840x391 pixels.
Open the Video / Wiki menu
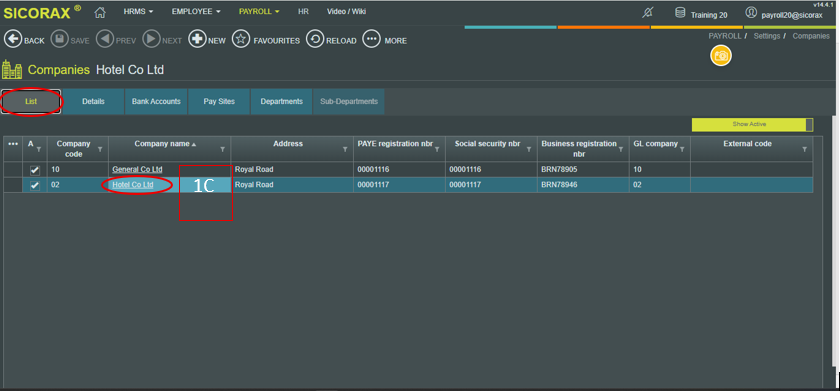click(347, 11)
